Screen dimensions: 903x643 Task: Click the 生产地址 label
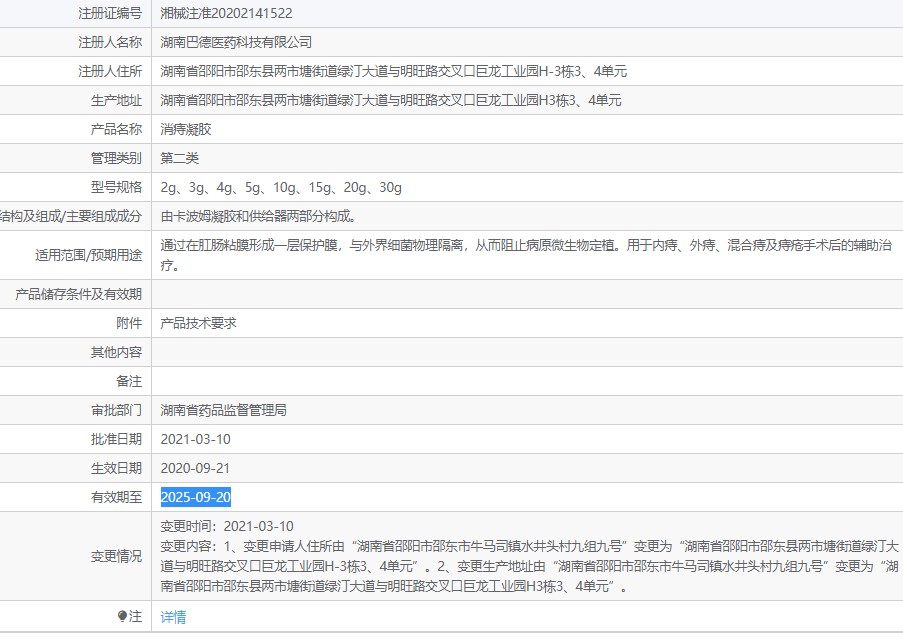click(116, 100)
